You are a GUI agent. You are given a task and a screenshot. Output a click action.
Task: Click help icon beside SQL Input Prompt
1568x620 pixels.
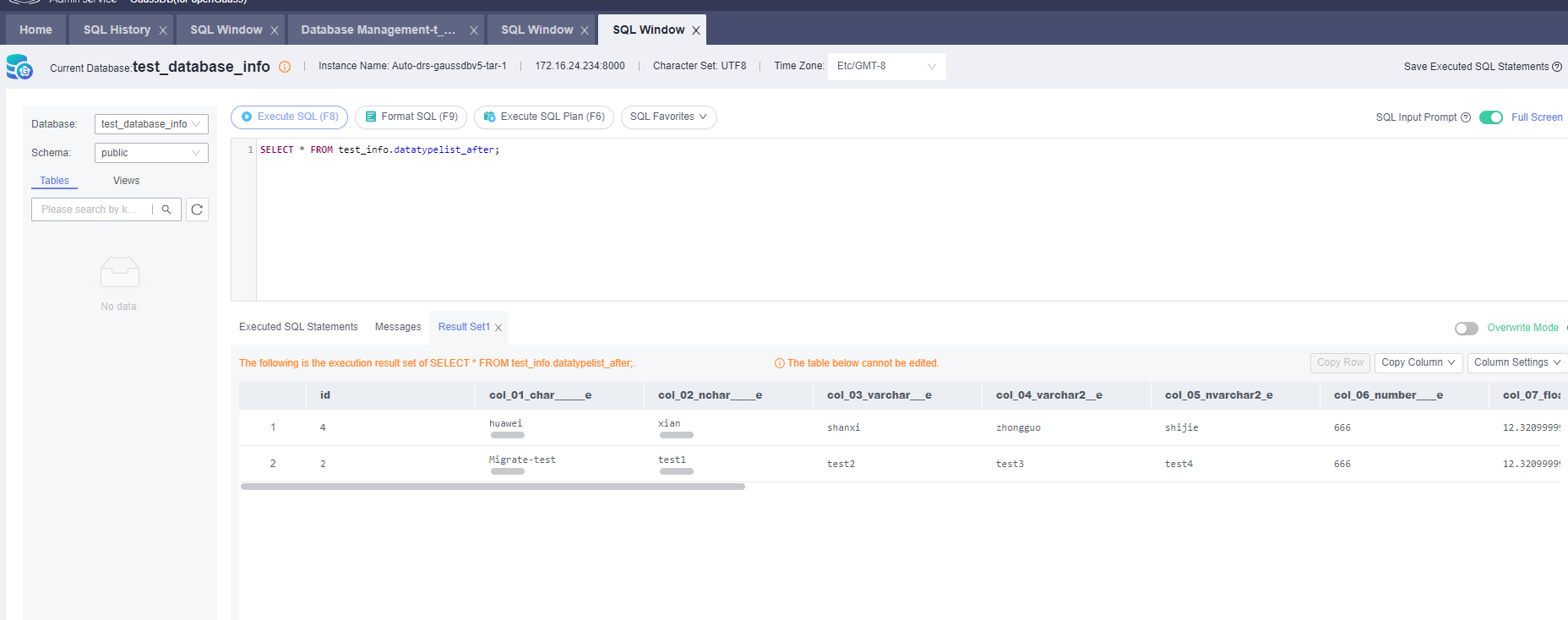point(1466,117)
